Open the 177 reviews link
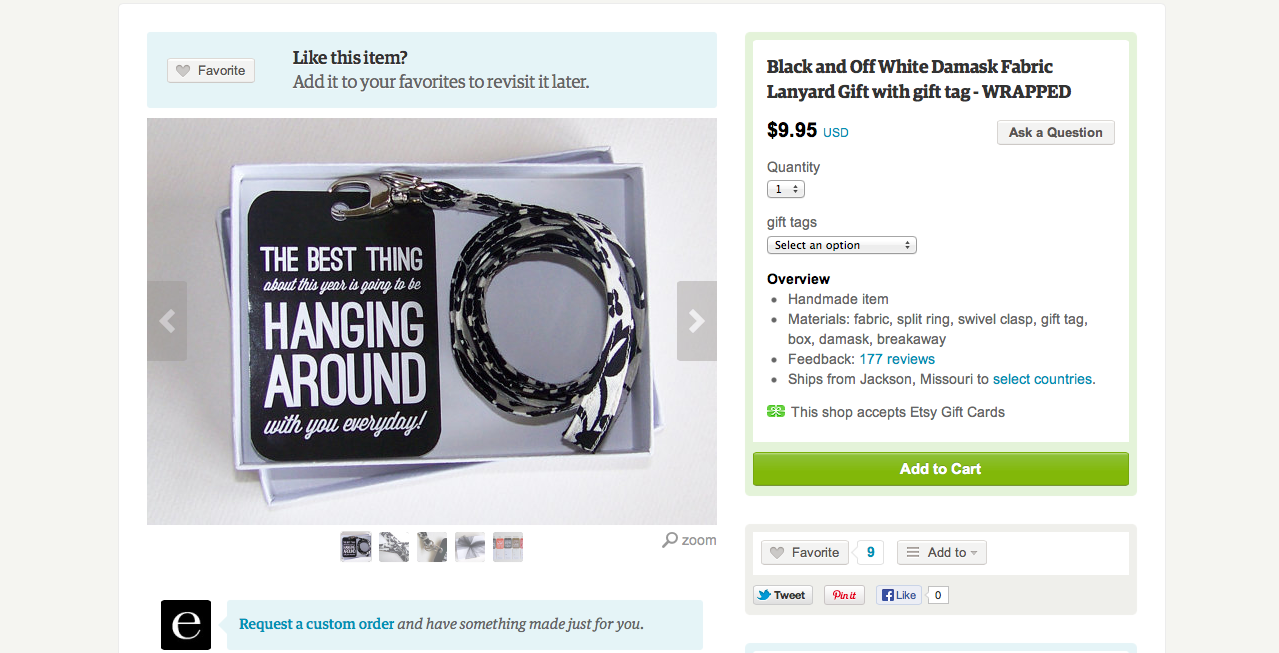 click(897, 359)
